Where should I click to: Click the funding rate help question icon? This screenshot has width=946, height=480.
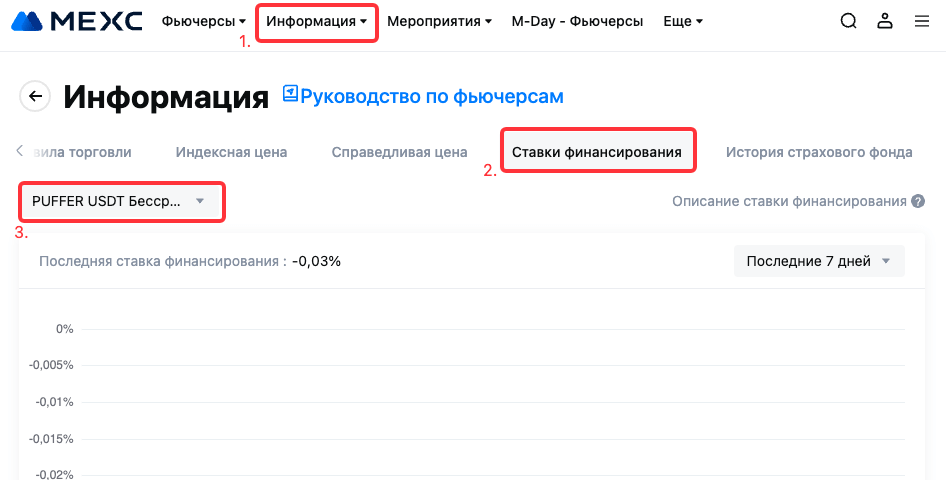[917, 201]
